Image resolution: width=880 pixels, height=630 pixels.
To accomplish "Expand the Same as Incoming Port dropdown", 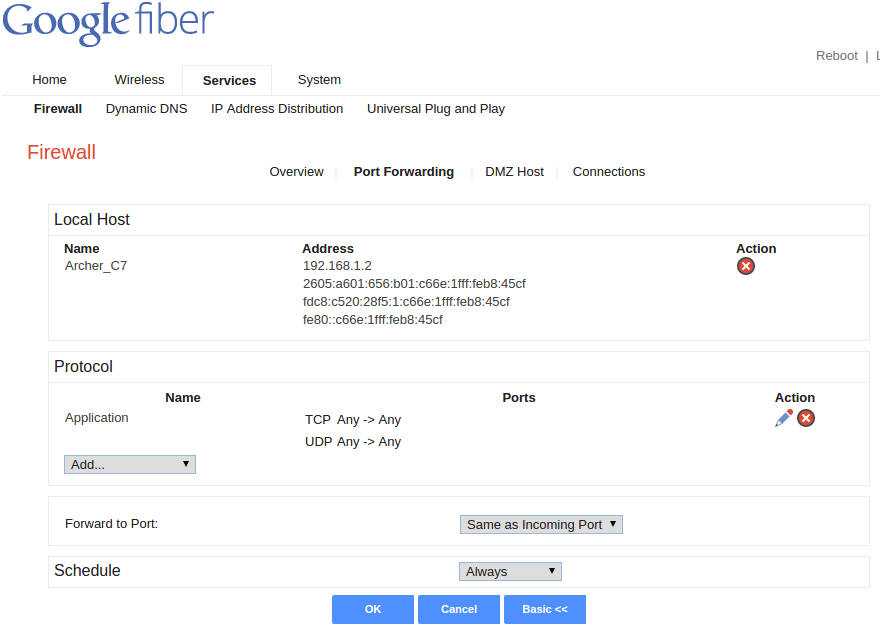I will [x=541, y=525].
